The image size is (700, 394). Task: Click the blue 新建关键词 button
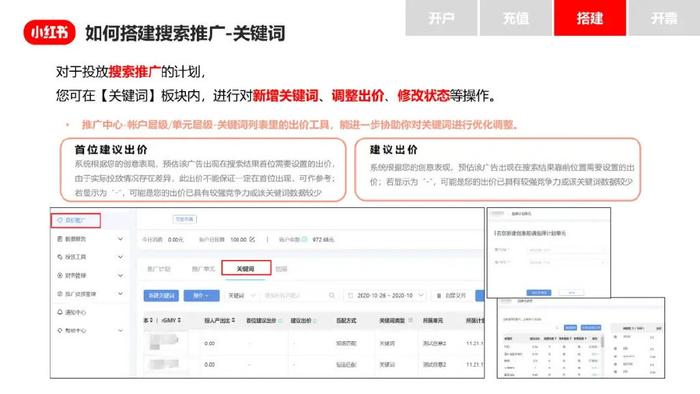[x=161, y=295]
